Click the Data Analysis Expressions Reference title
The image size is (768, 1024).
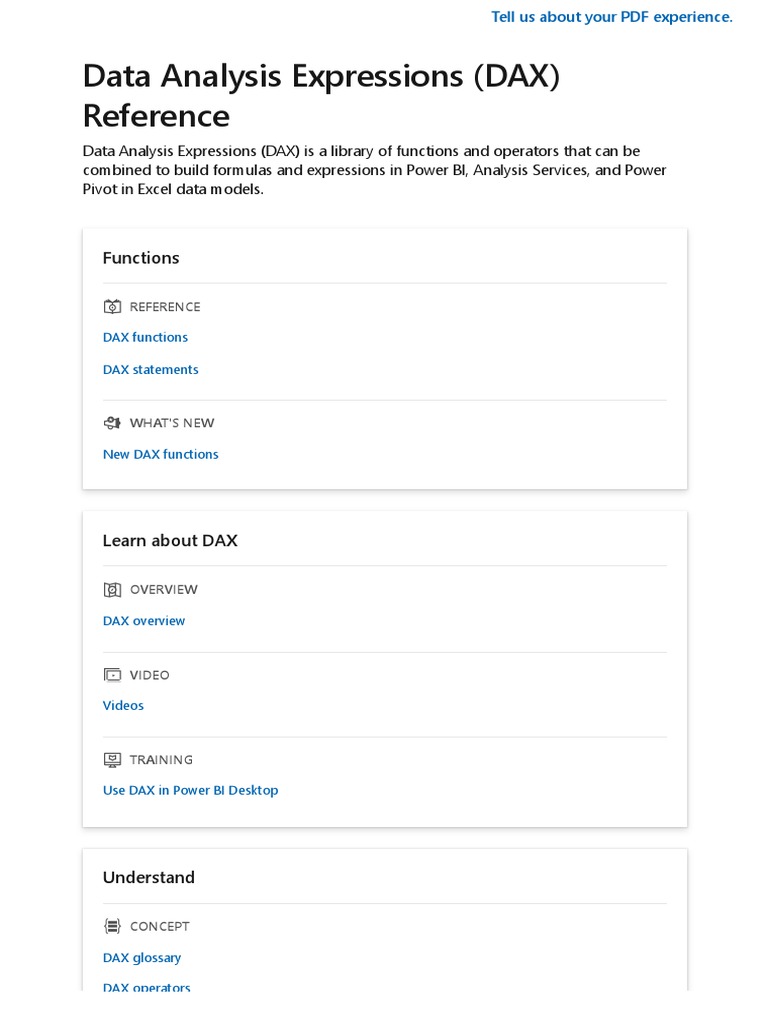click(320, 96)
